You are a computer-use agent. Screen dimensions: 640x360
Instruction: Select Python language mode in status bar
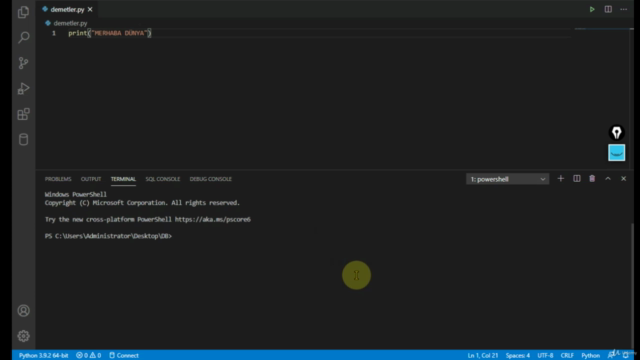(590, 356)
